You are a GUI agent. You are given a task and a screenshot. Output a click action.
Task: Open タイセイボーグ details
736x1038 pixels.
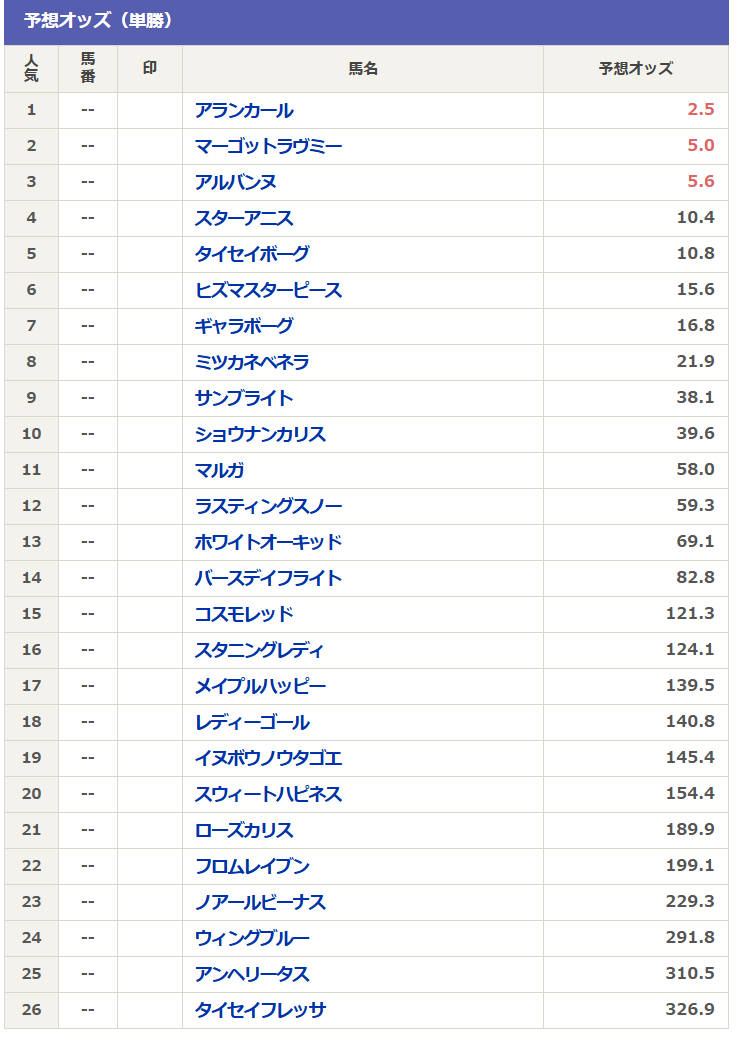tap(252, 254)
